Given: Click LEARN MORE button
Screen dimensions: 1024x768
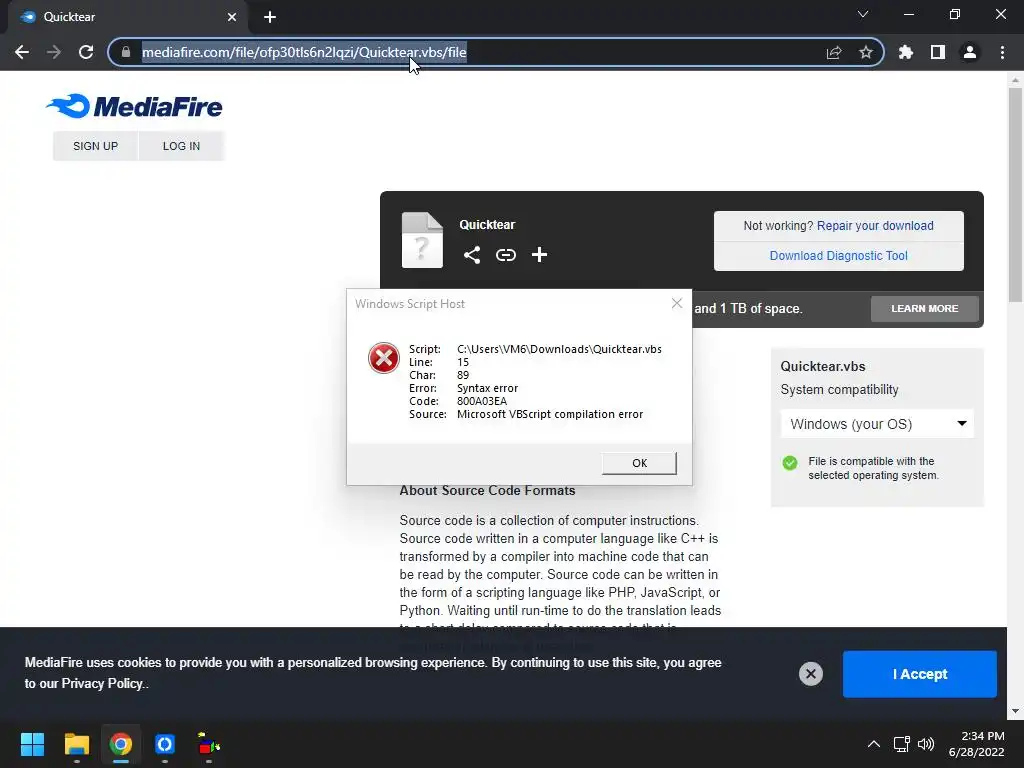Looking at the screenshot, I should pyautogui.click(x=925, y=308).
